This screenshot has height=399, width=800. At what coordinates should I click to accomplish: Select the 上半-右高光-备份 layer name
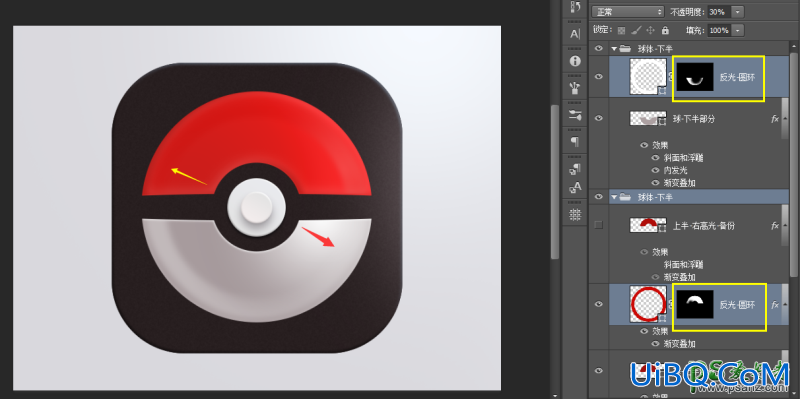pos(704,225)
